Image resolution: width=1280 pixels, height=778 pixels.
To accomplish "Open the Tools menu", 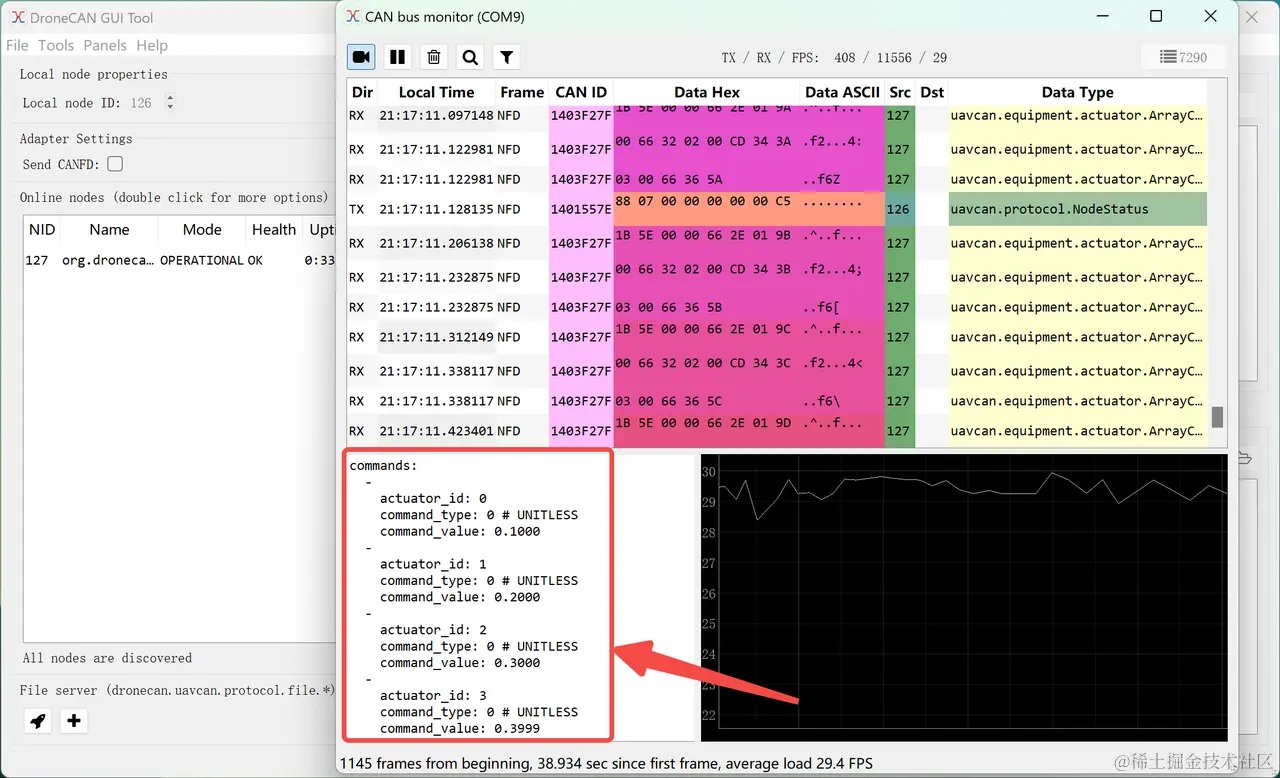I will tap(56, 45).
